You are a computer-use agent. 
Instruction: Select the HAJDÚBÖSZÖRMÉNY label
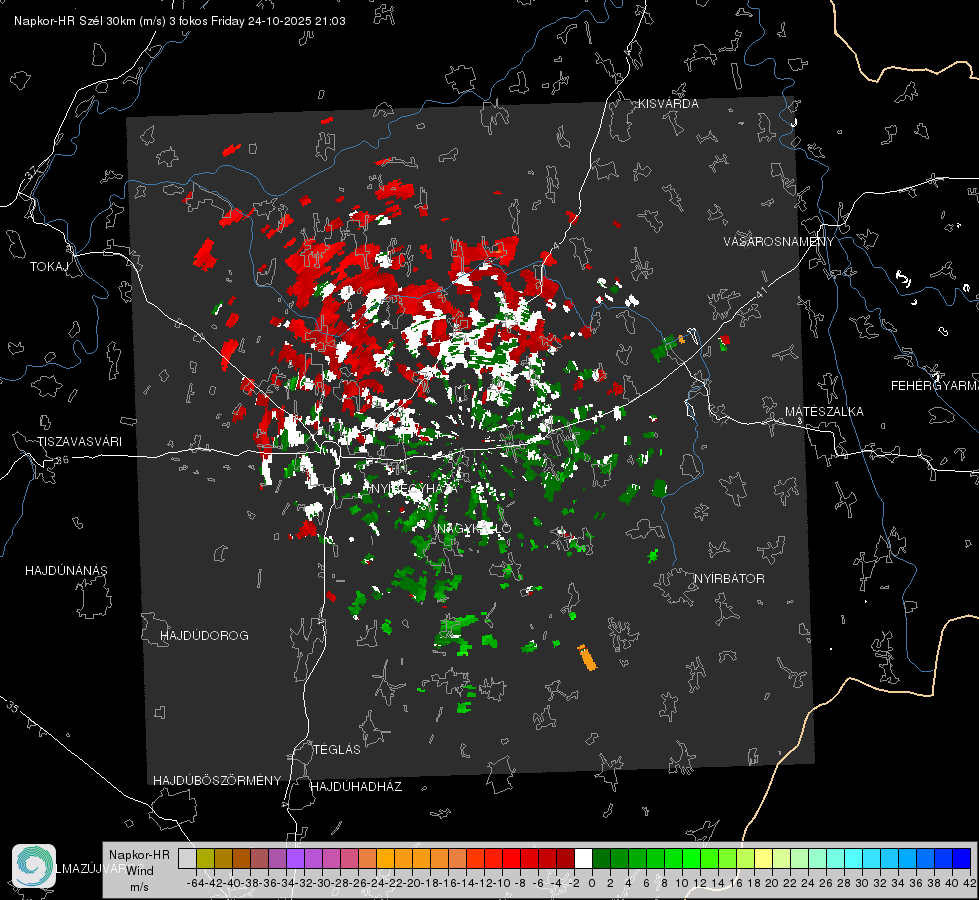[x=217, y=781]
